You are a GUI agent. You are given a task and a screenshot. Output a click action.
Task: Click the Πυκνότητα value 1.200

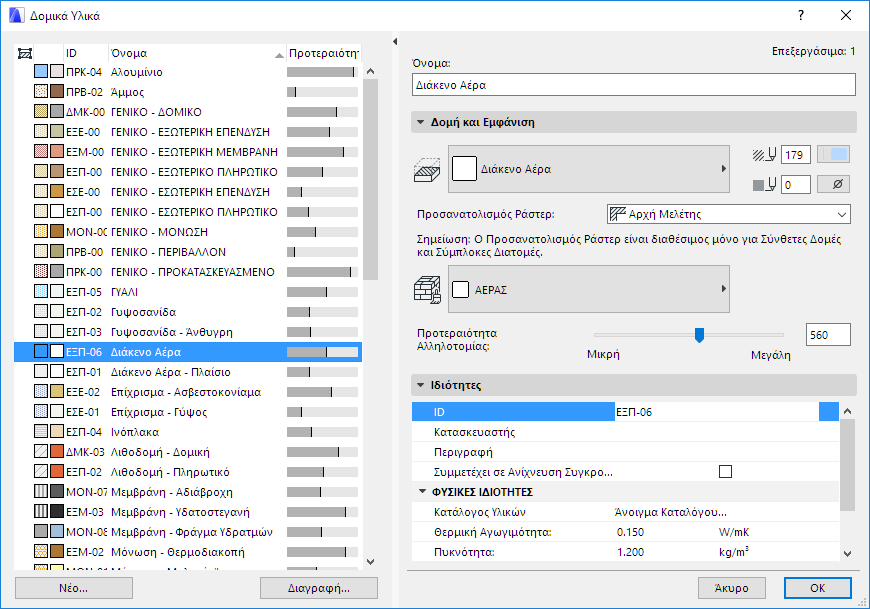click(x=630, y=552)
